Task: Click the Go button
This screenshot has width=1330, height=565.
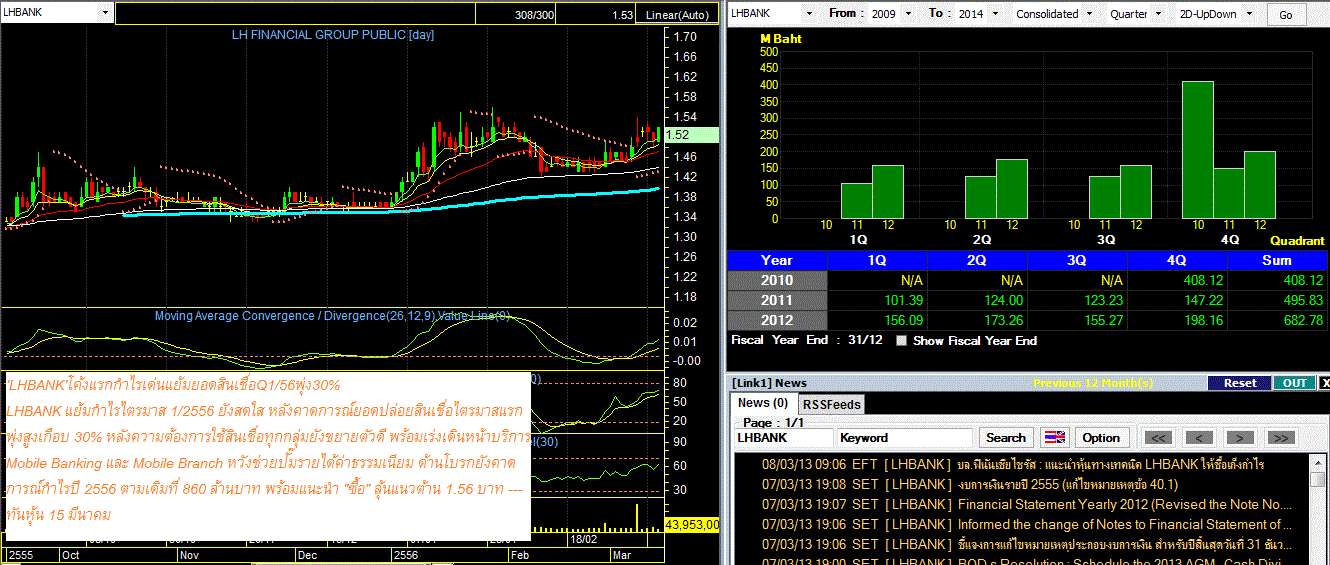Action: click(1286, 14)
